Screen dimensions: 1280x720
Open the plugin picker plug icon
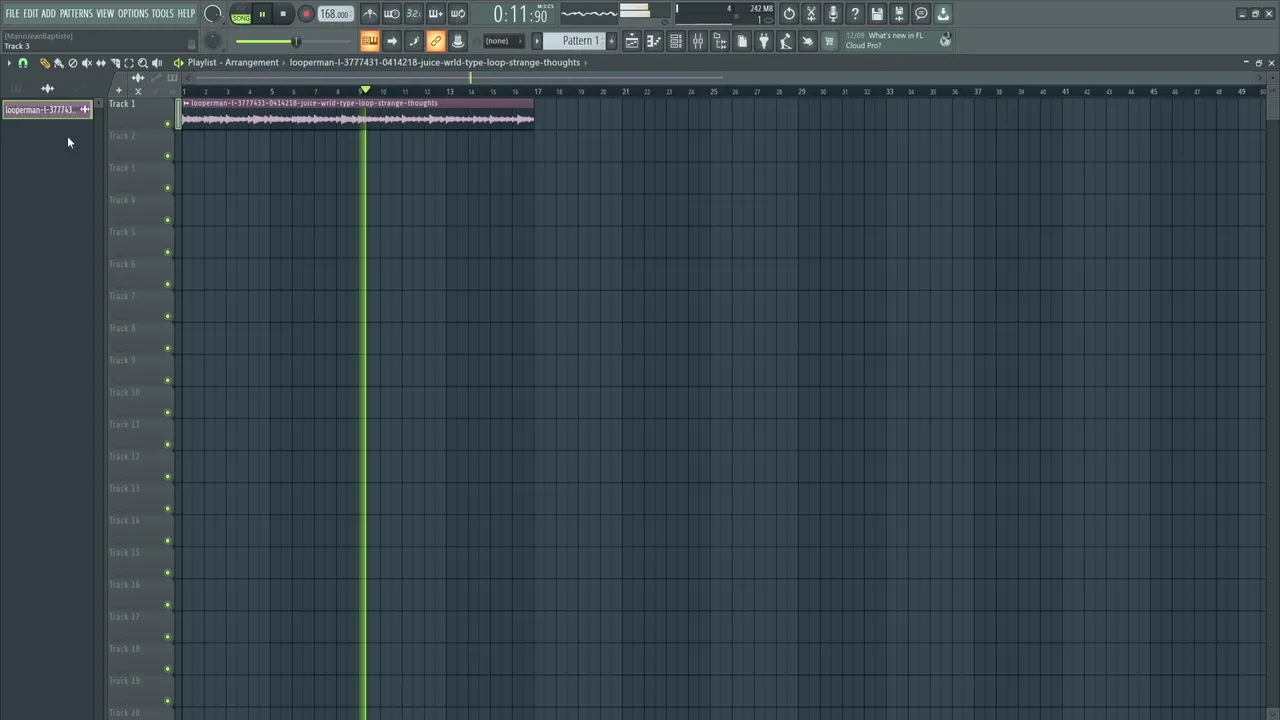tap(764, 41)
